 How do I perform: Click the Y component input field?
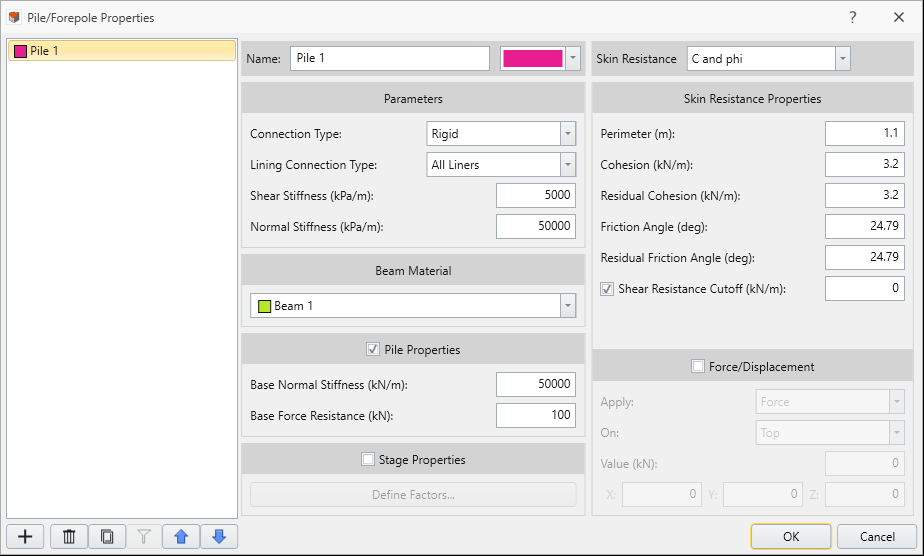pyautogui.click(x=763, y=495)
